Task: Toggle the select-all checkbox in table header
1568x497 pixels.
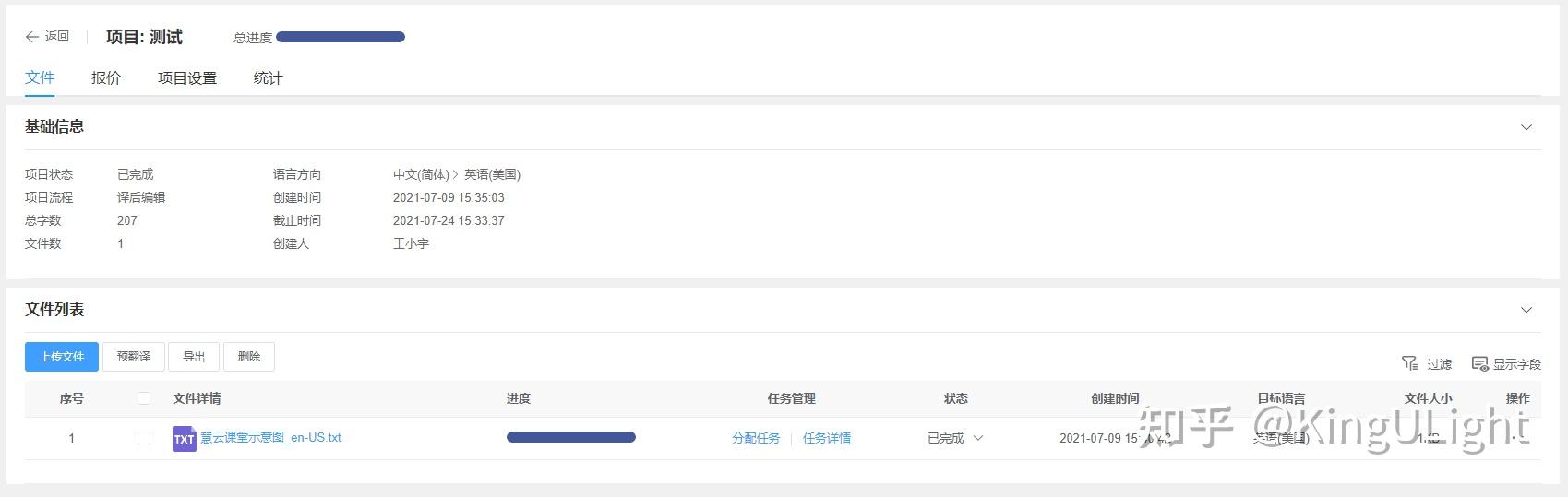Action: point(144,398)
